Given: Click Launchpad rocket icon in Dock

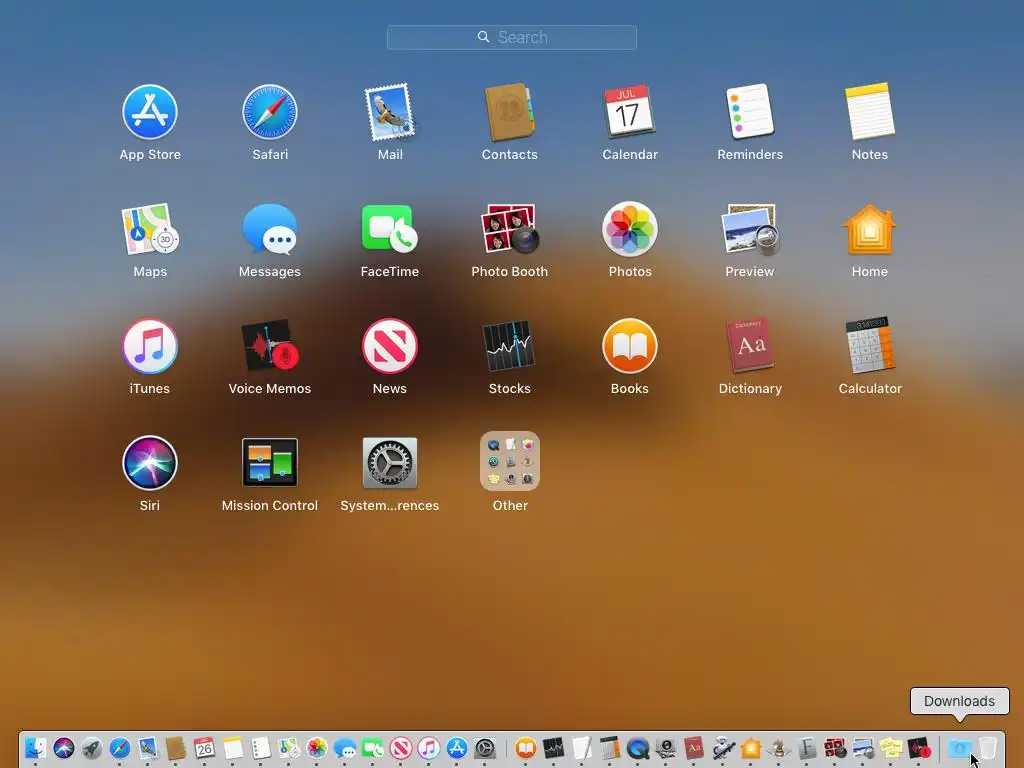Looking at the screenshot, I should coord(92,748).
